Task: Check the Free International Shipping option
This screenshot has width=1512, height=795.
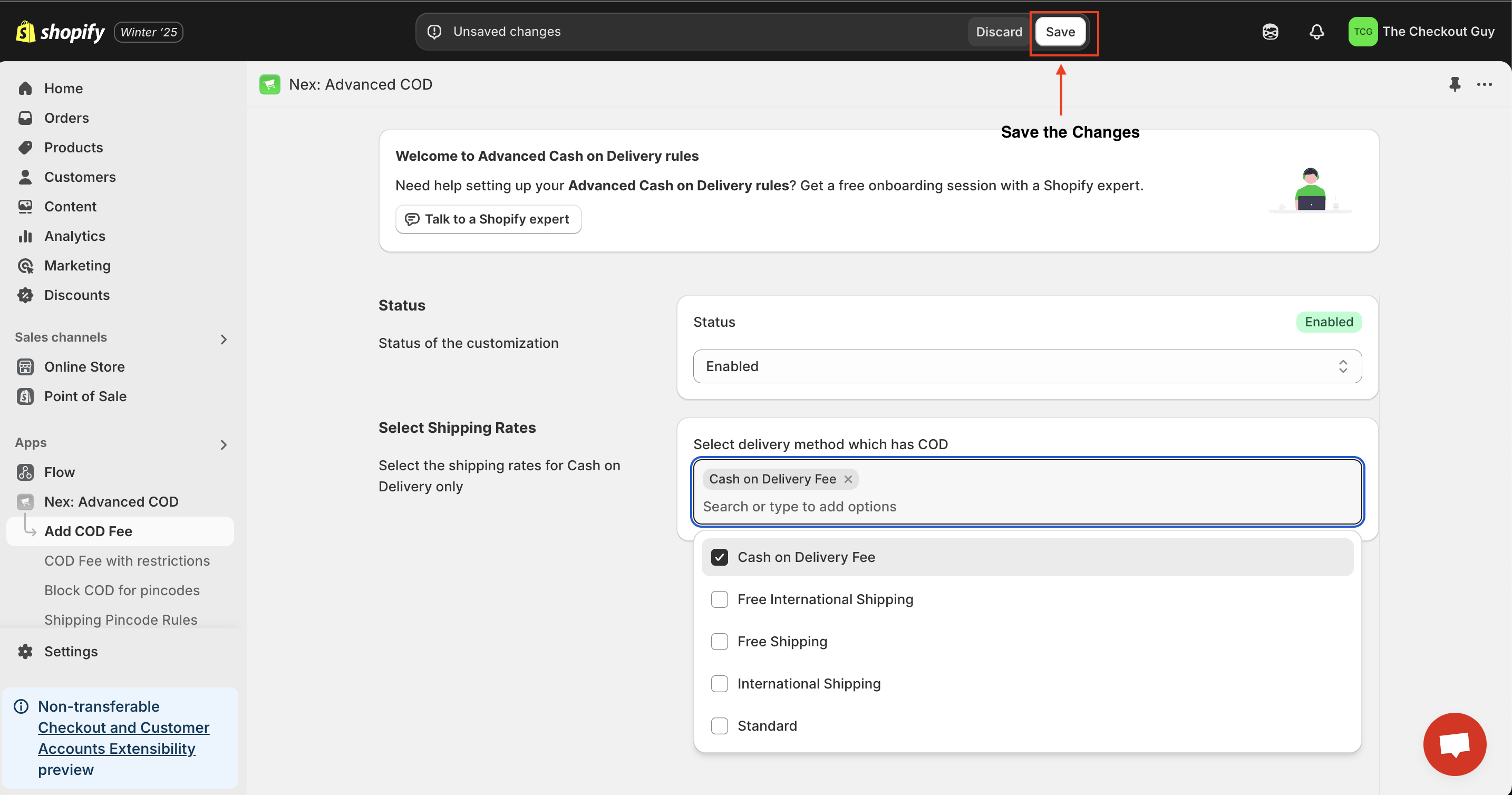Action: [x=719, y=599]
